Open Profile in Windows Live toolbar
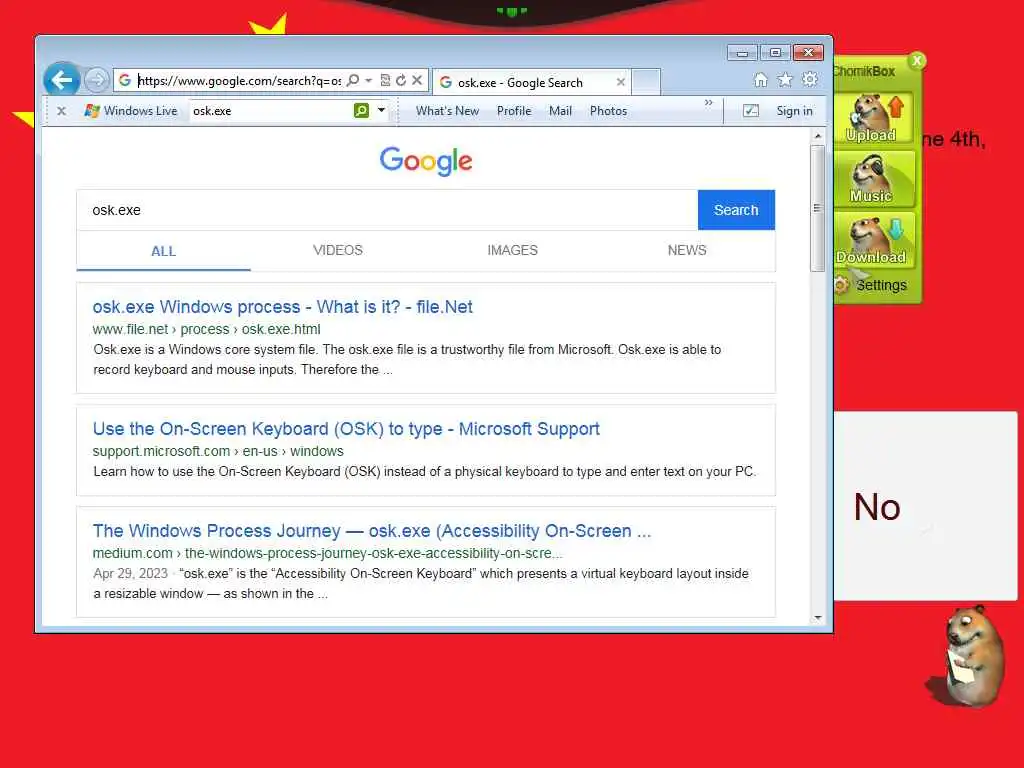Screen dimensions: 1024x768 514,111
